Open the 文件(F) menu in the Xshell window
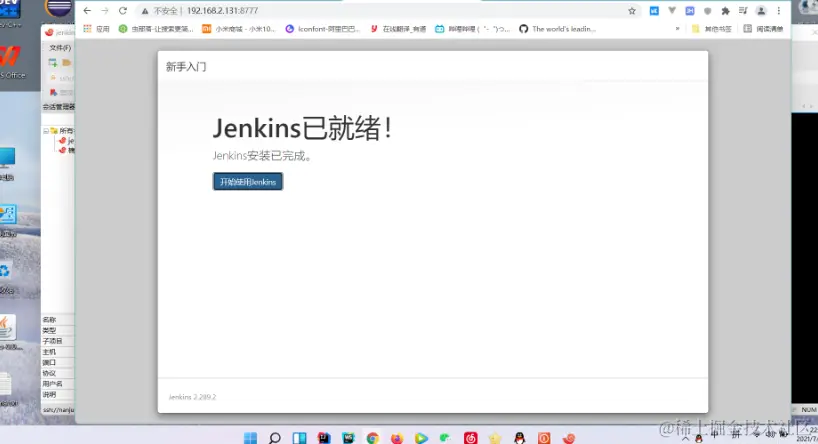This screenshot has height=444, width=818. [x=59, y=47]
